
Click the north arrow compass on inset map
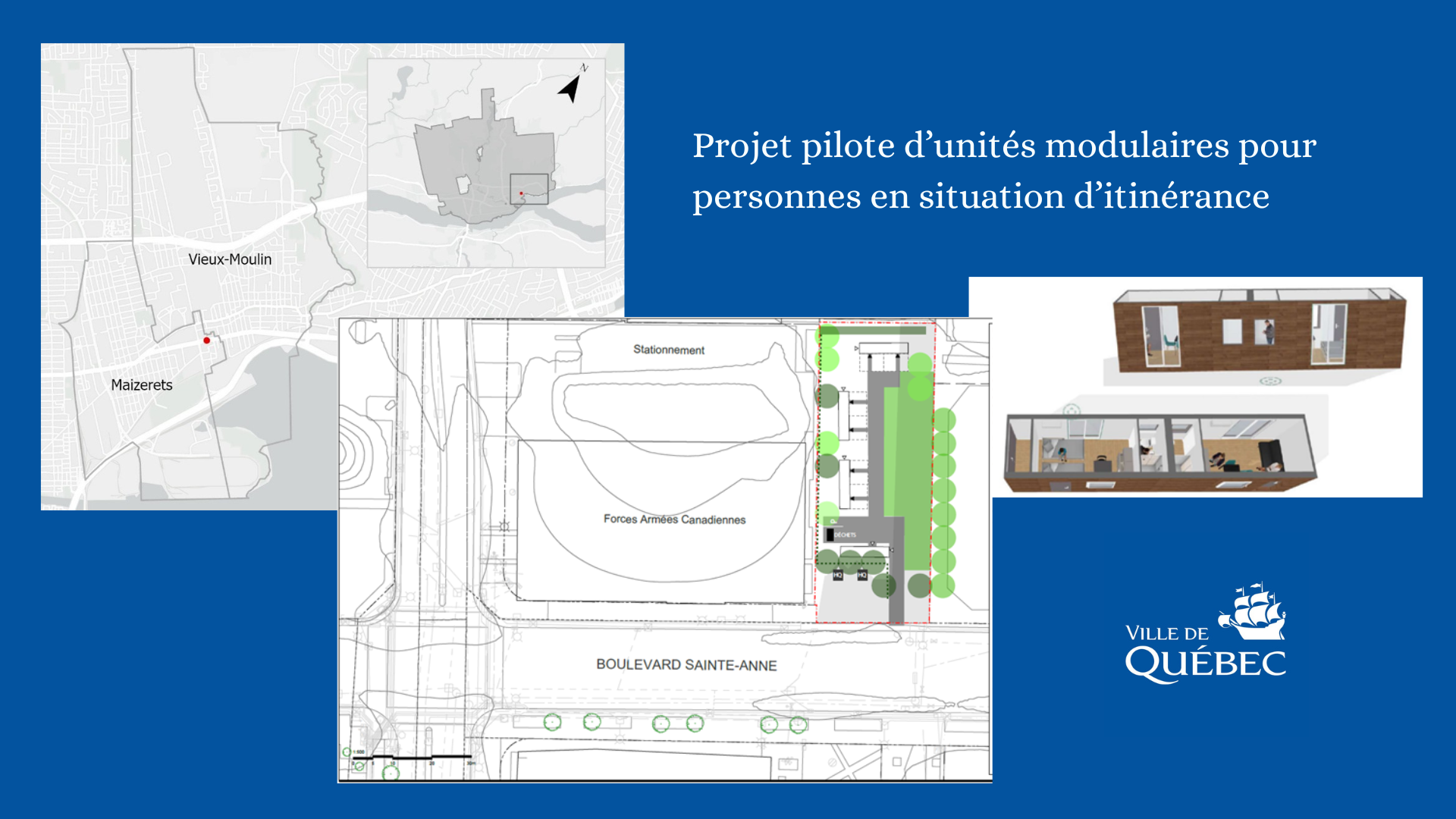570,88
